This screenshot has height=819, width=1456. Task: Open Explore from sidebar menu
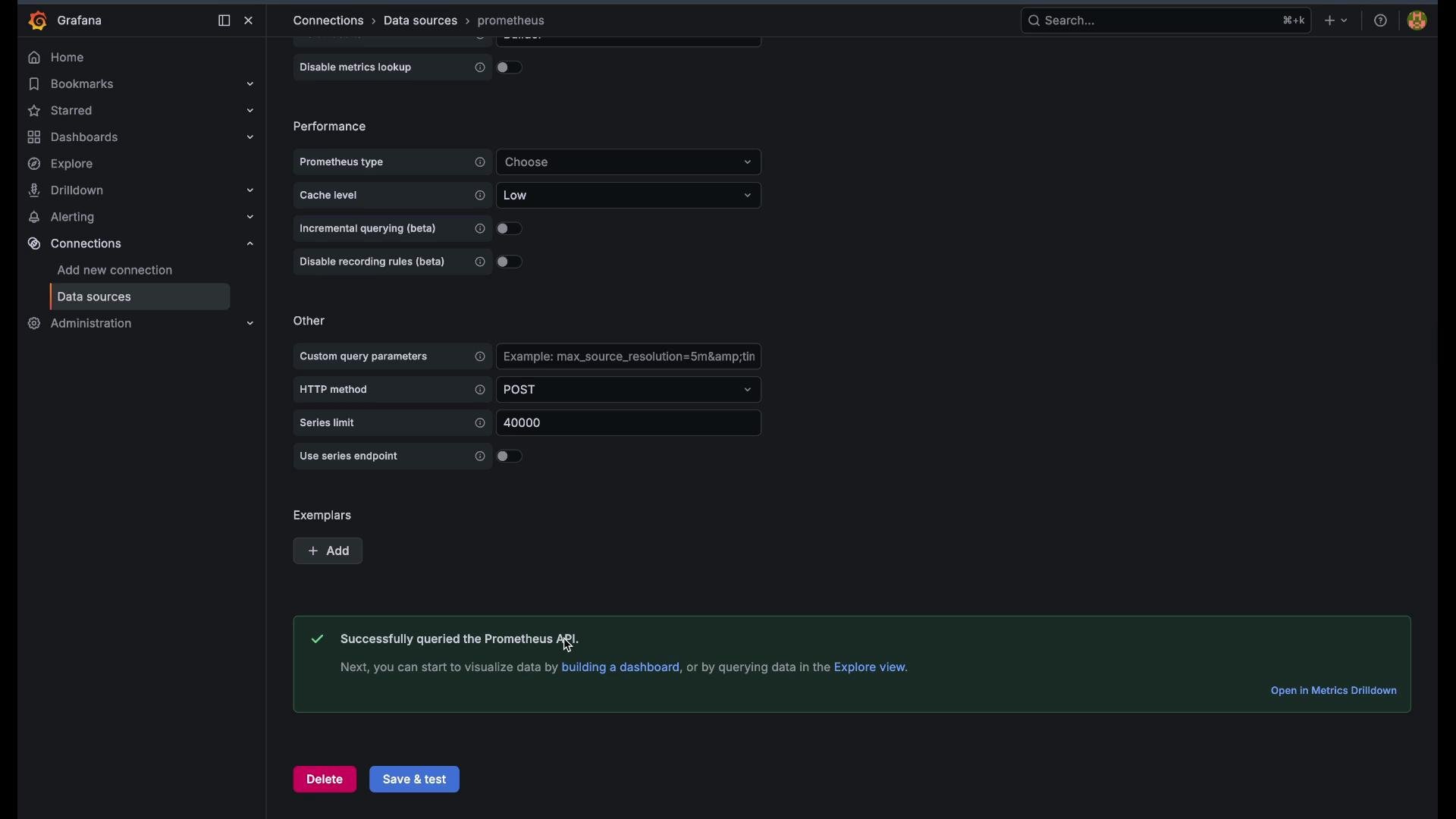(x=72, y=165)
